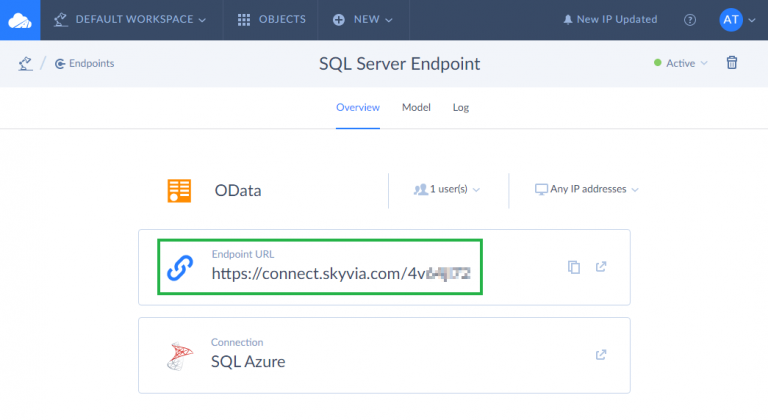Open the New menu dropdown
The width and height of the screenshot is (768, 420).
coord(363,20)
